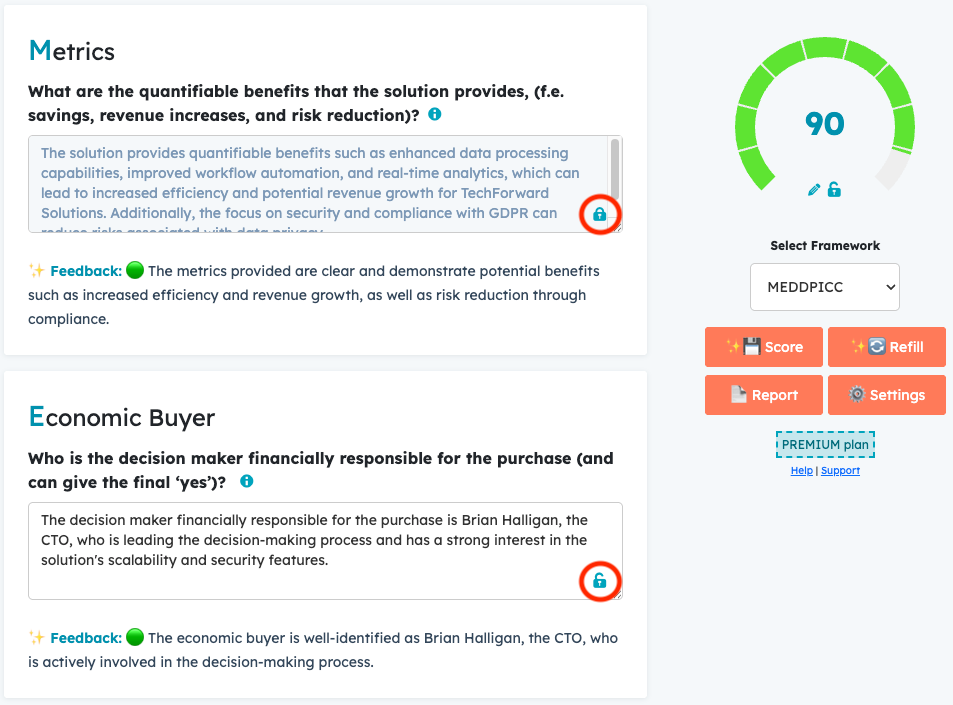
Task: Click the PREMIUM plan badge
Action: click(825, 445)
